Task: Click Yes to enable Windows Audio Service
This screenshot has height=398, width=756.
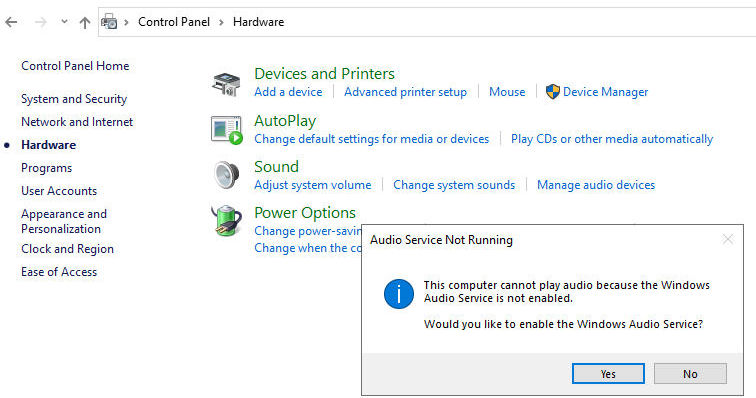Action: click(608, 373)
